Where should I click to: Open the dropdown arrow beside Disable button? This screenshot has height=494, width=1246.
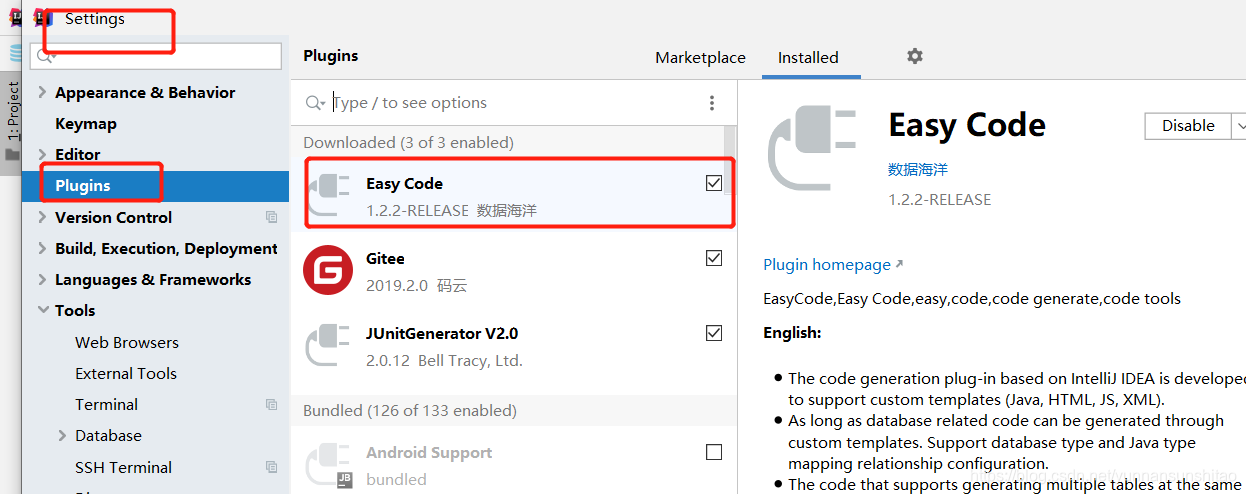1240,125
